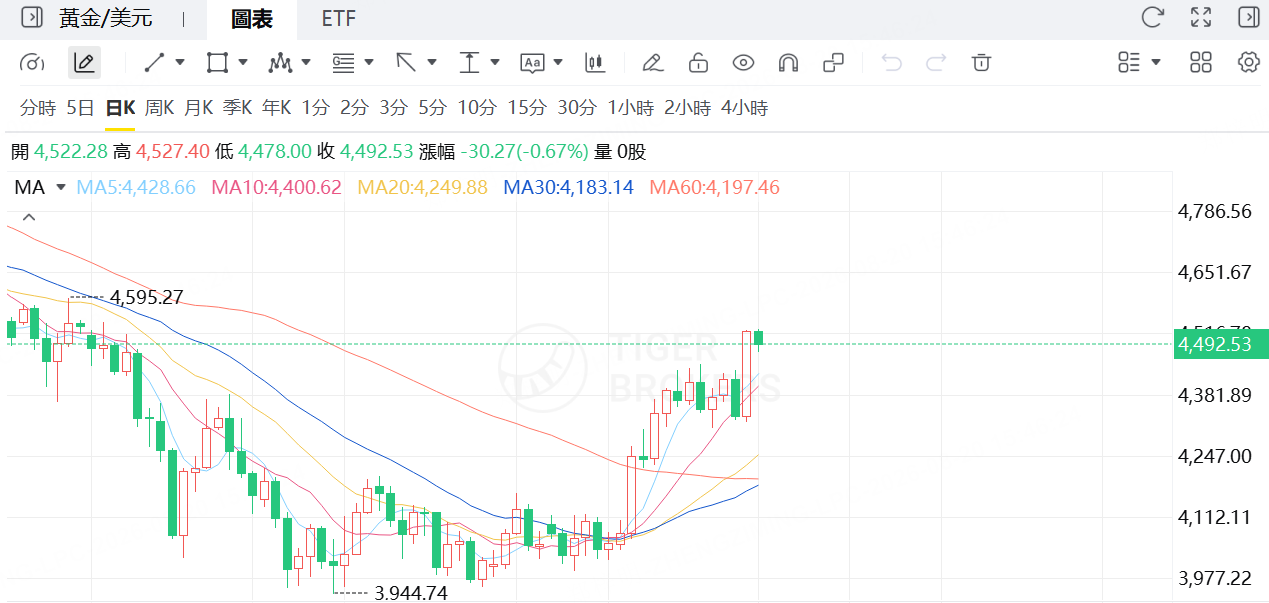Switch to 3分 interval
1269x603 pixels.
pos(393,108)
